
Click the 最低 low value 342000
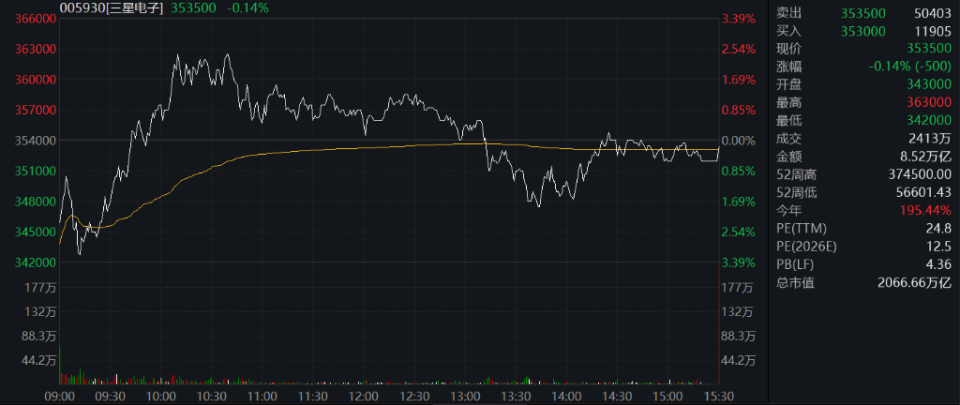pos(929,121)
